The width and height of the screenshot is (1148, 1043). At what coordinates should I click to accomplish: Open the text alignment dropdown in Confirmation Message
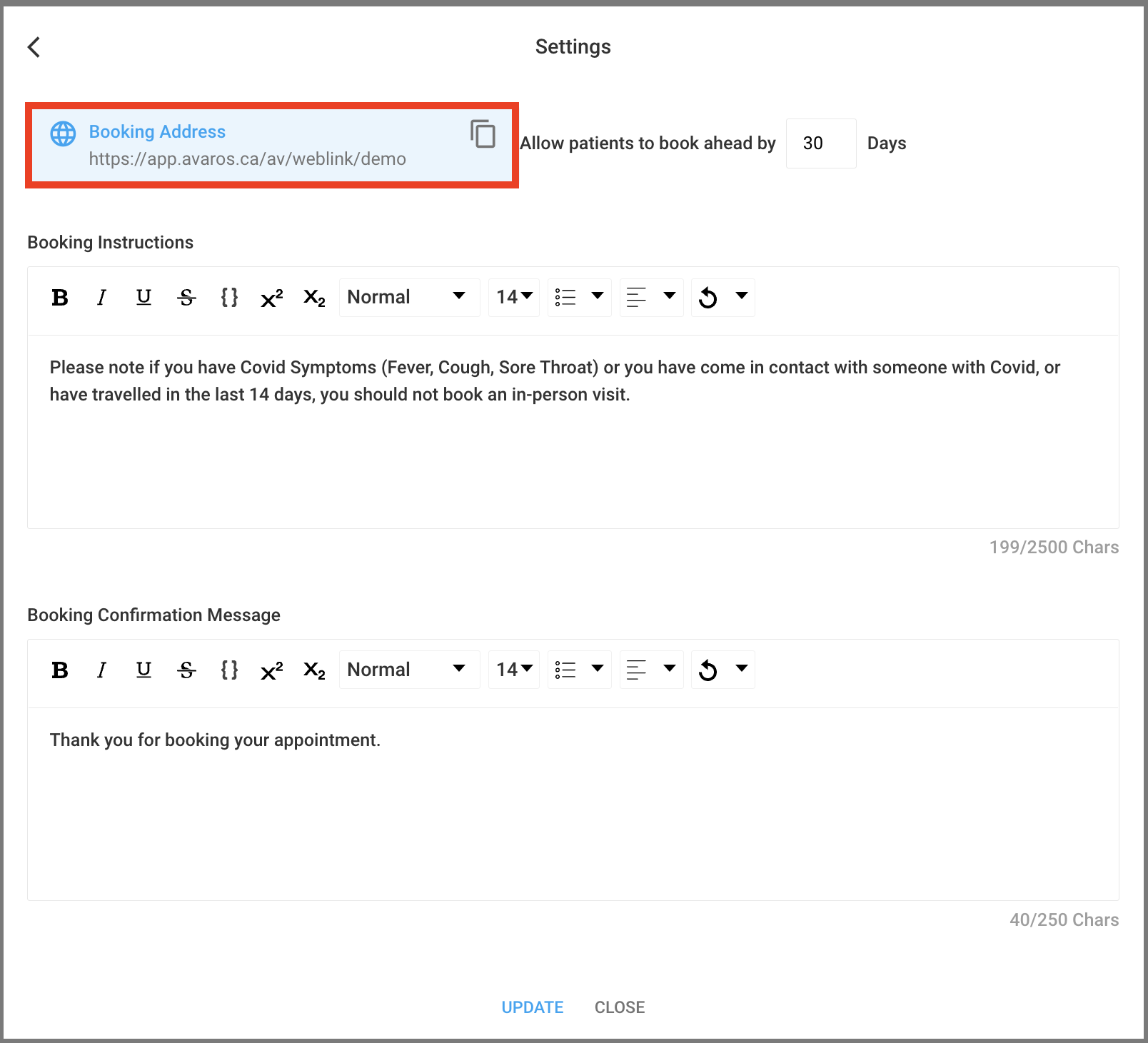tap(652, 670)
